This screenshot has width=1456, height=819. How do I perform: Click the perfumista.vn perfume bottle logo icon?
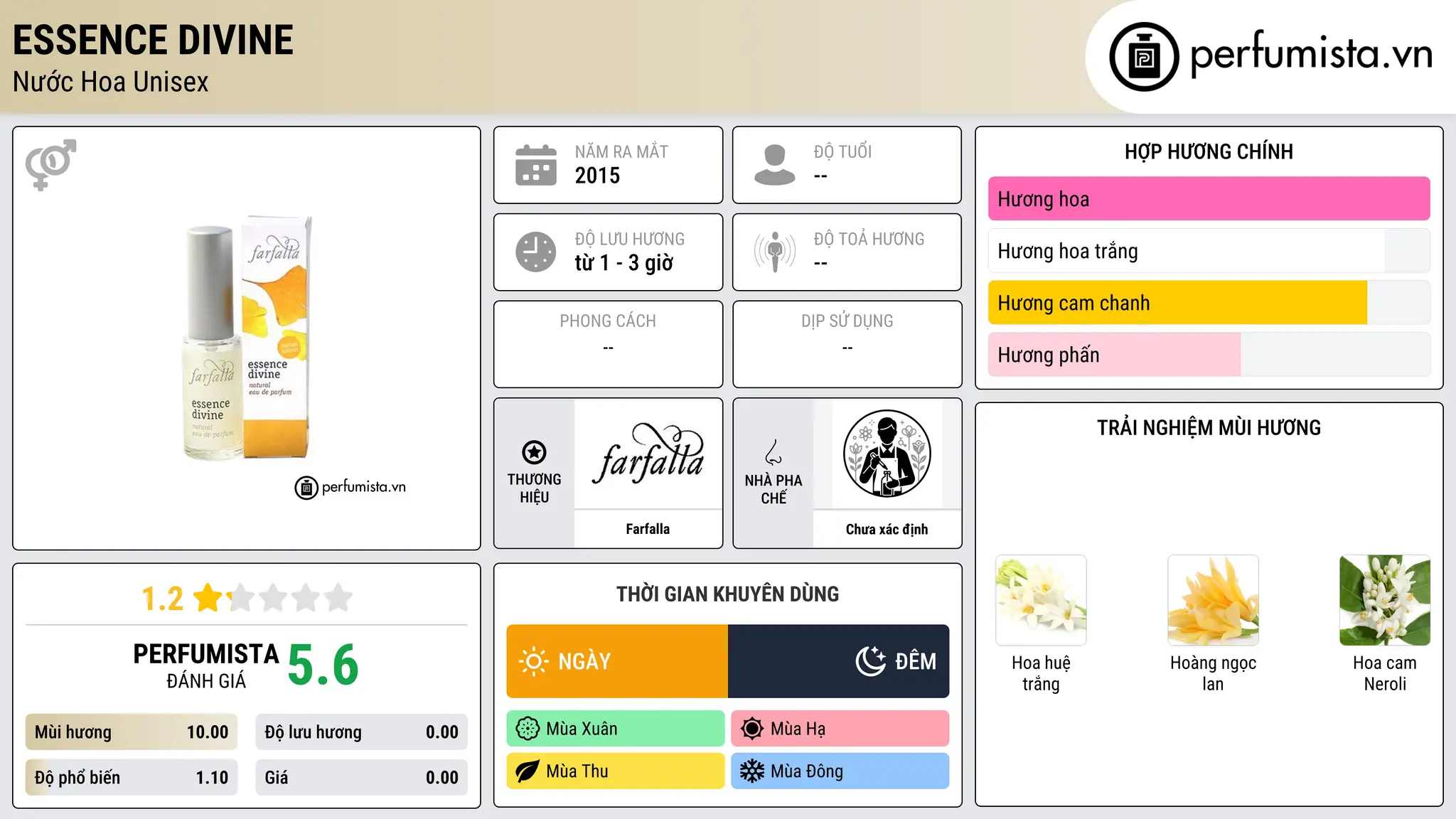pyautogui.click(x=1144, y=57)
